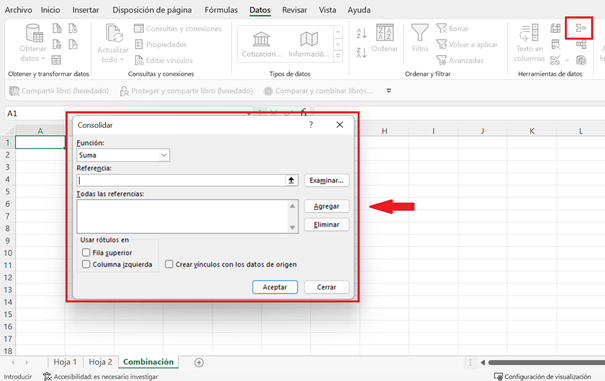This screenshot has height=381, width=605.
Task: Open Consultas y conexiones pane
Action: click(x=178, y=29)
